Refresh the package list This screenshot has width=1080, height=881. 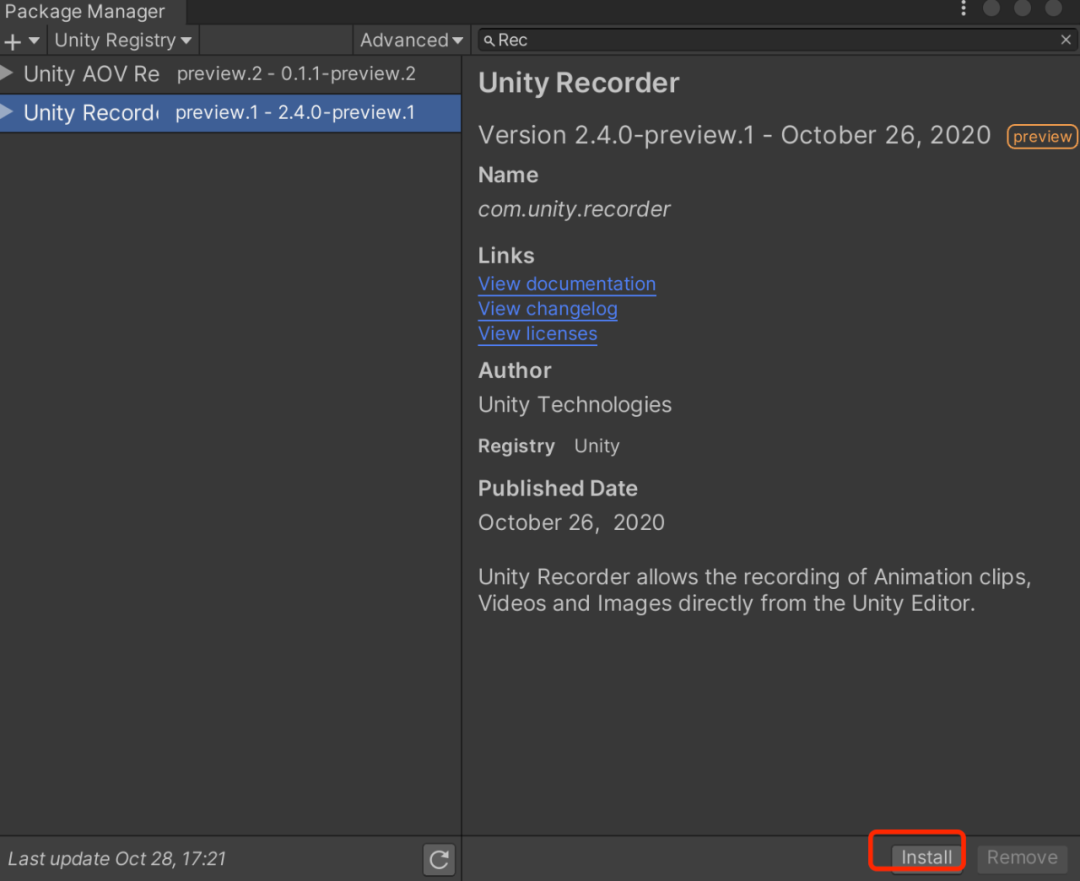tap(438, 859)
